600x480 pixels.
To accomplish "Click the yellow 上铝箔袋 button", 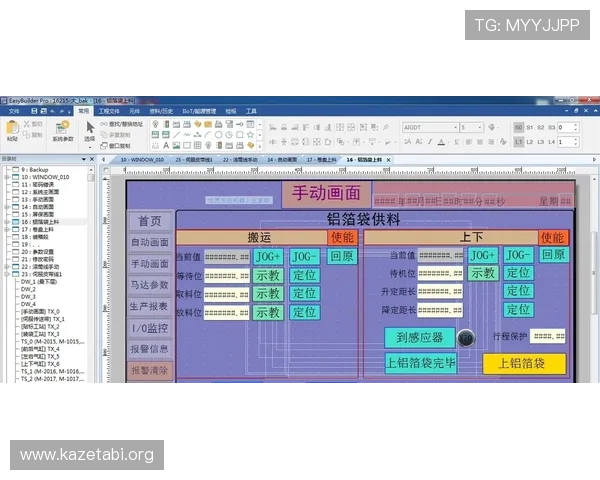I will [x=524, y=363].
